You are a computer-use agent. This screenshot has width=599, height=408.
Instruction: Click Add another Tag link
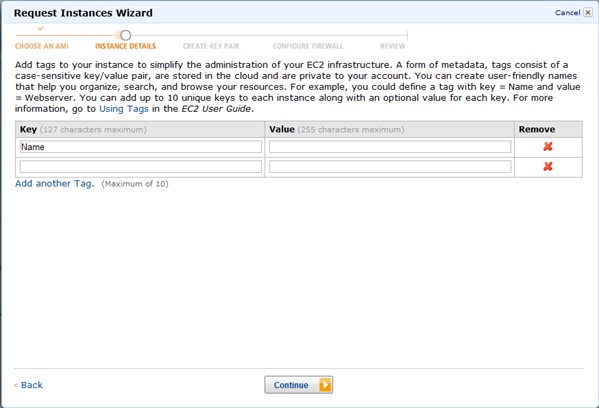coord(55,183)
